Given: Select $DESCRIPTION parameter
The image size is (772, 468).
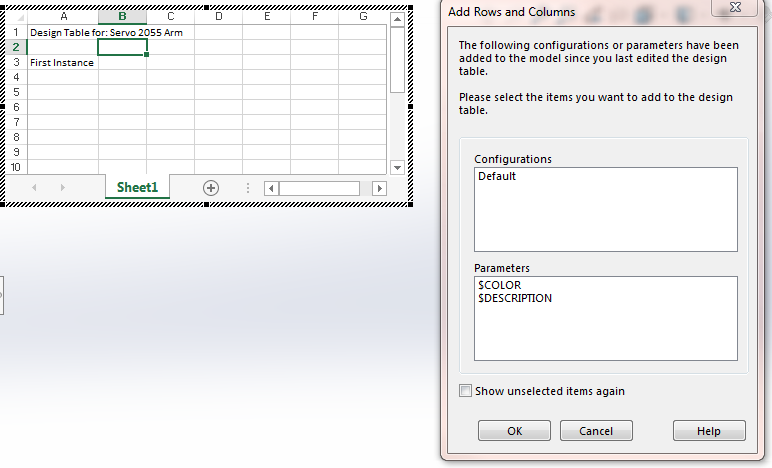Looking at the screenshot, I should (x=515, y=298).
